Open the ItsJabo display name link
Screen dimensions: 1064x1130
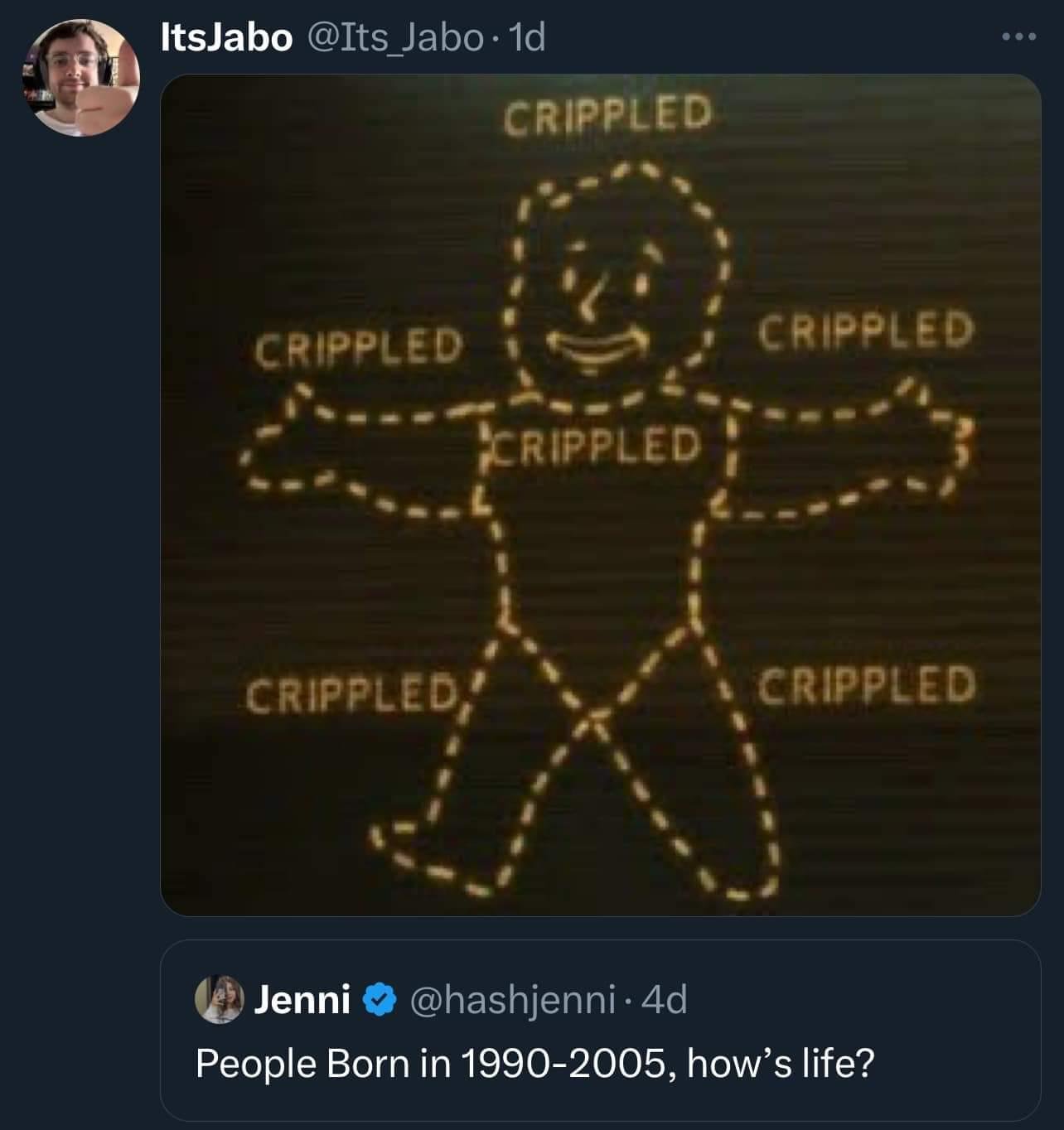tap(225, 38)
